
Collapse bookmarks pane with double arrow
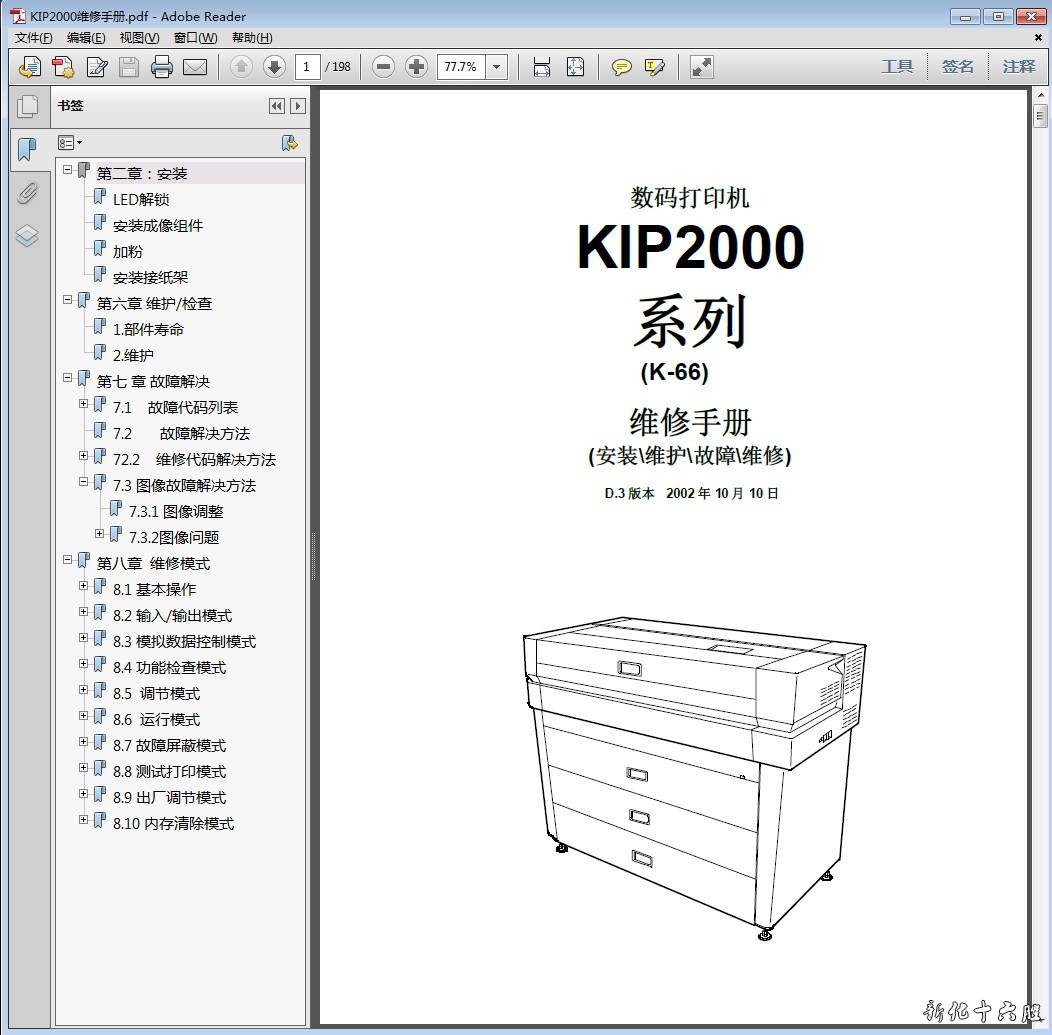click(276, 106)
